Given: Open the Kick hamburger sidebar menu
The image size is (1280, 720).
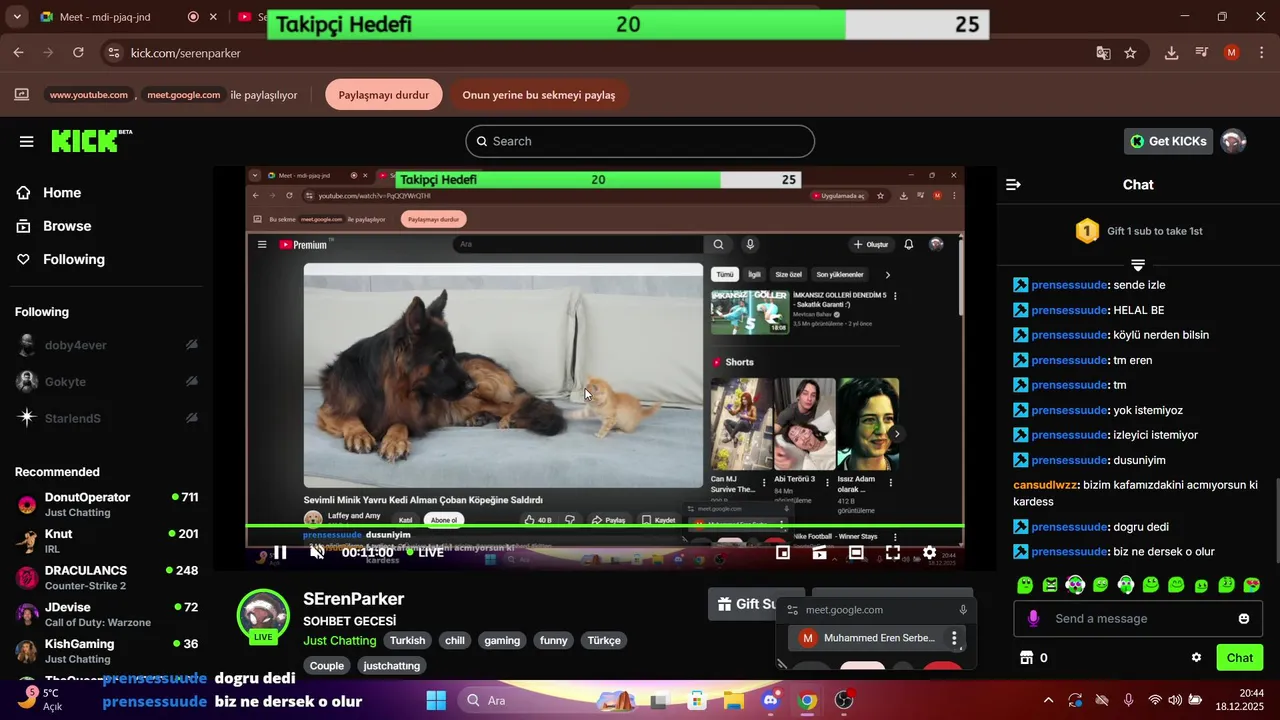Looking at the screenshot, I should [27, 141].
